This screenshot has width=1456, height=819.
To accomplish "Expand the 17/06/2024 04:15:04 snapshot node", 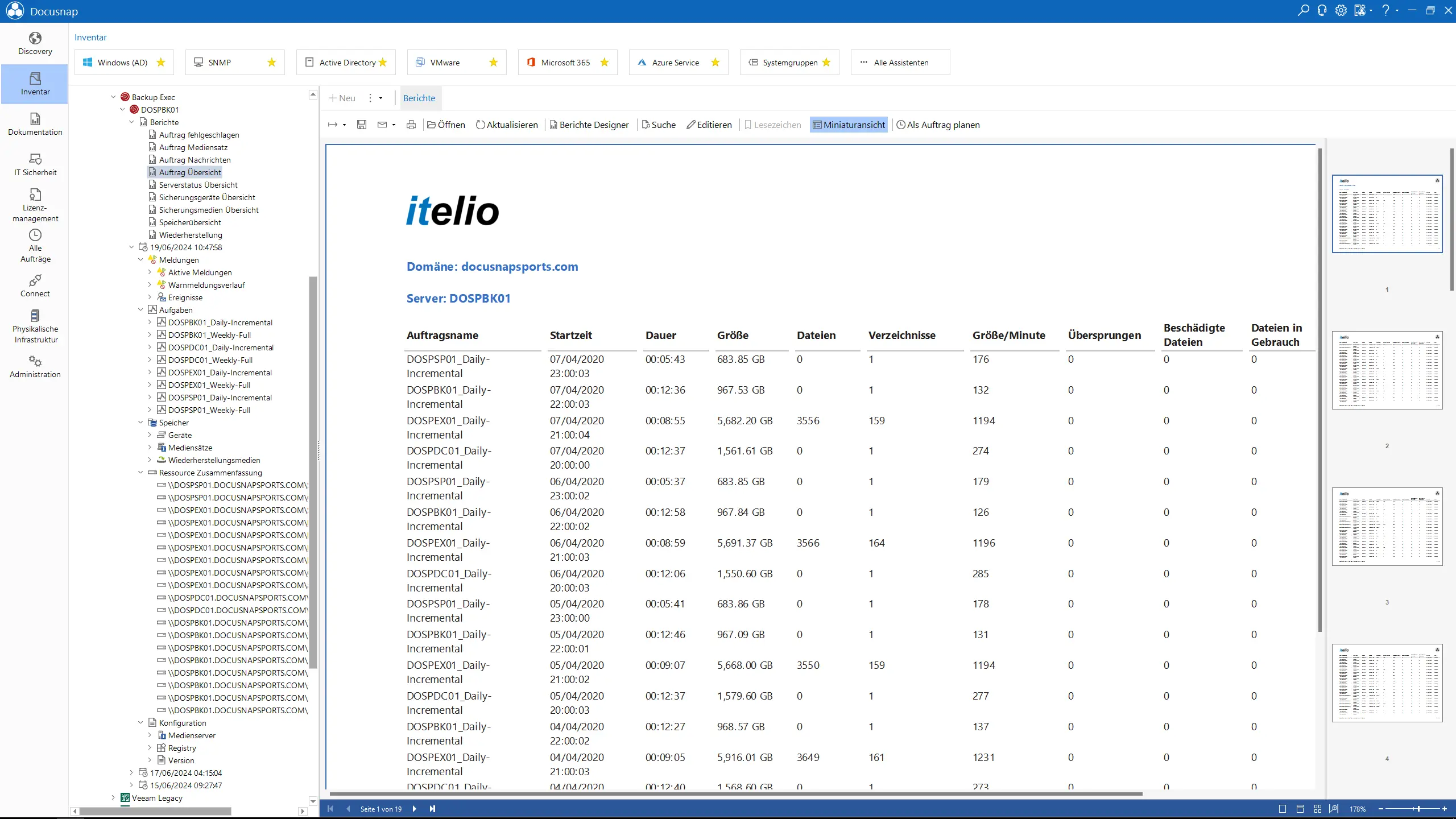I will pos(131,773).
